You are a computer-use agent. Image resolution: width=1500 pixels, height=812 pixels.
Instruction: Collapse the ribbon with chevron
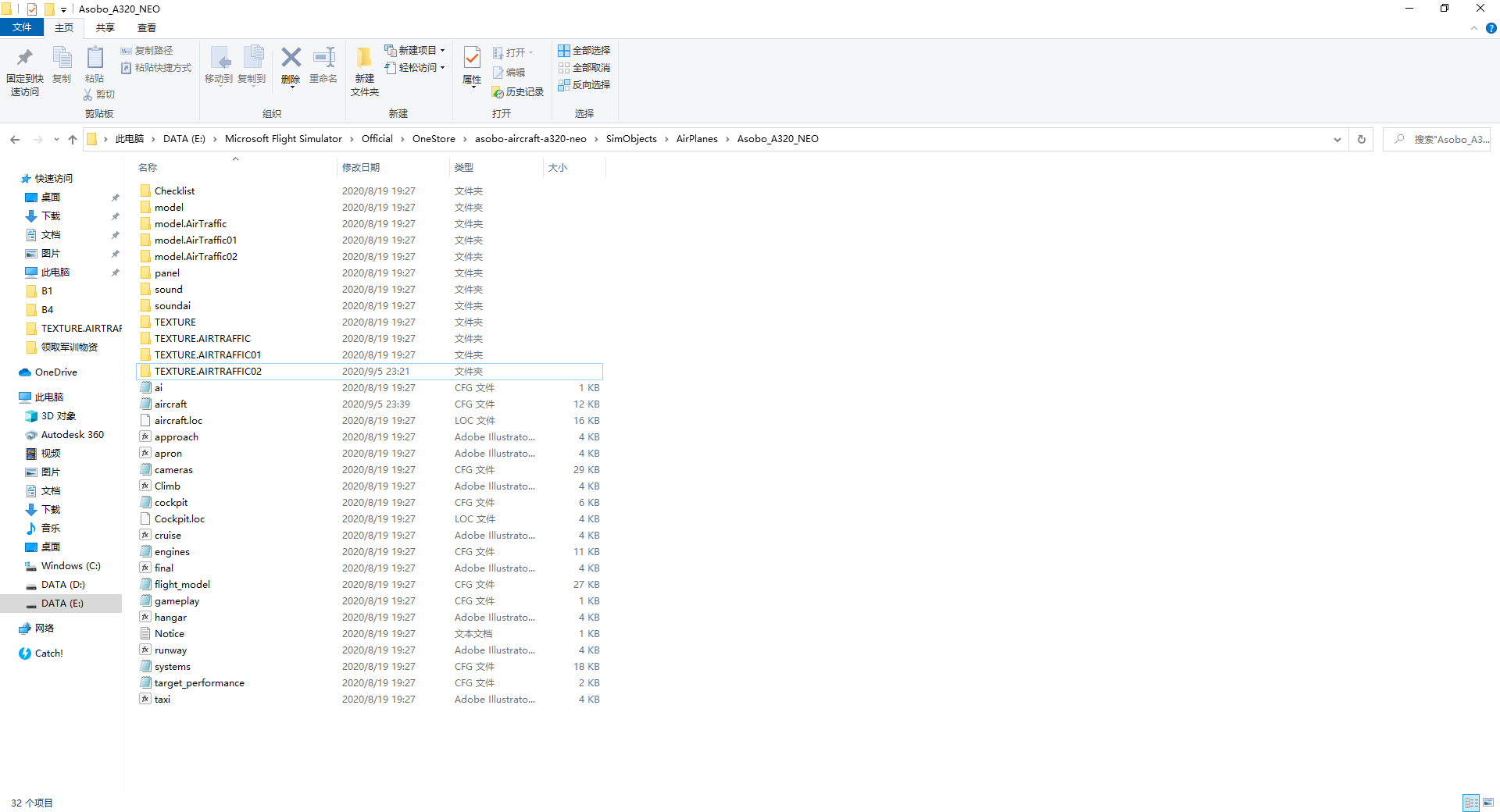point(1474,28)
